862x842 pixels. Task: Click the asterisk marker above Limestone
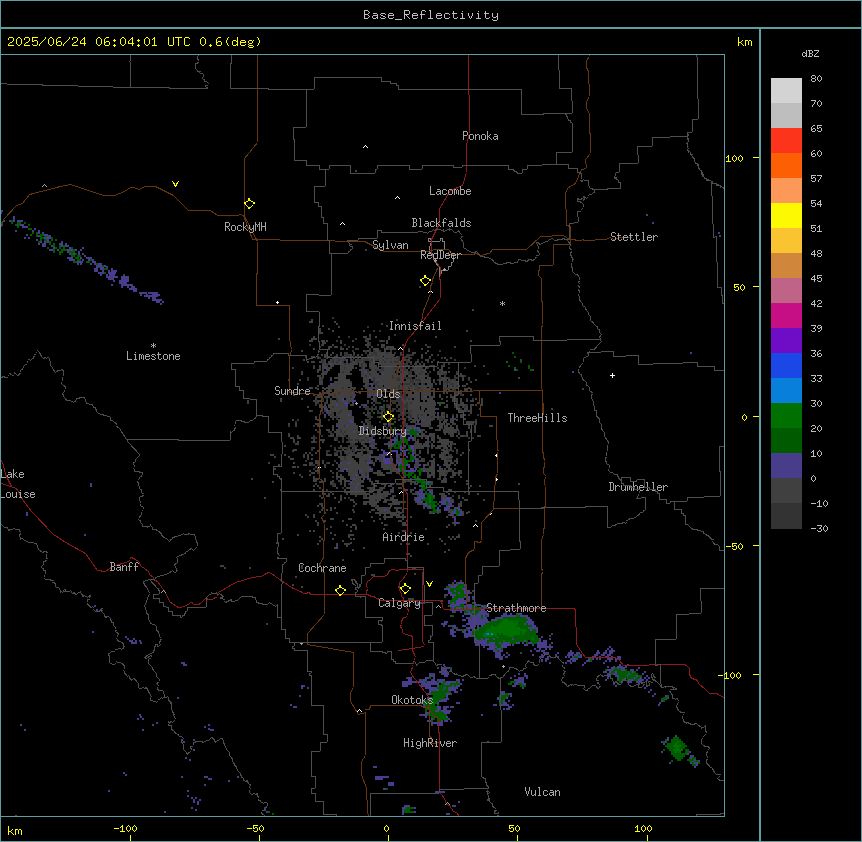click(153, 346)
